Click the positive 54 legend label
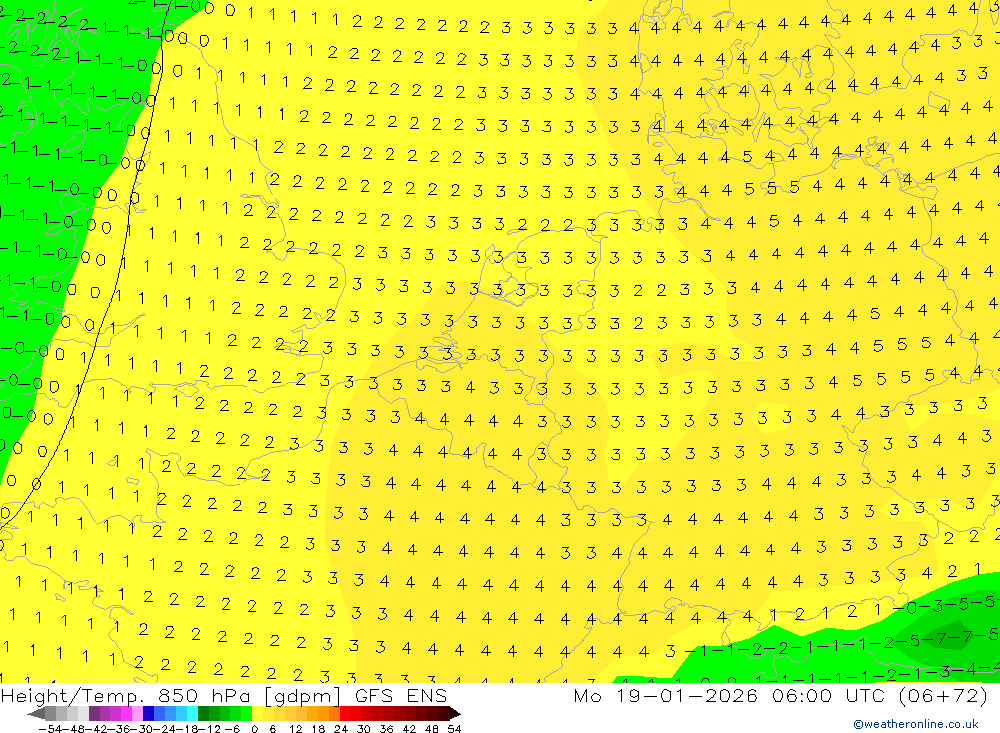The image size is (1000, 733). pos(454,729)
